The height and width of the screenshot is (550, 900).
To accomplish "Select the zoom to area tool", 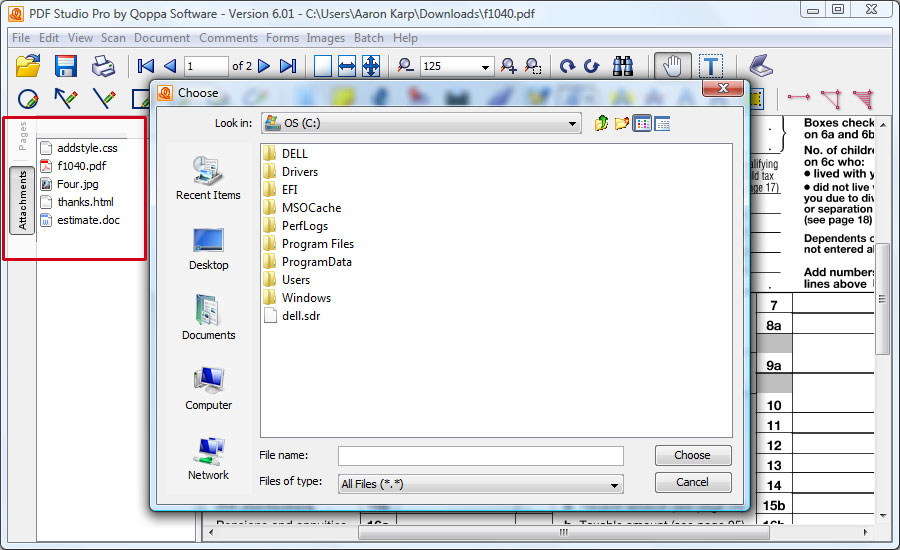I will [x=533, y=66].
